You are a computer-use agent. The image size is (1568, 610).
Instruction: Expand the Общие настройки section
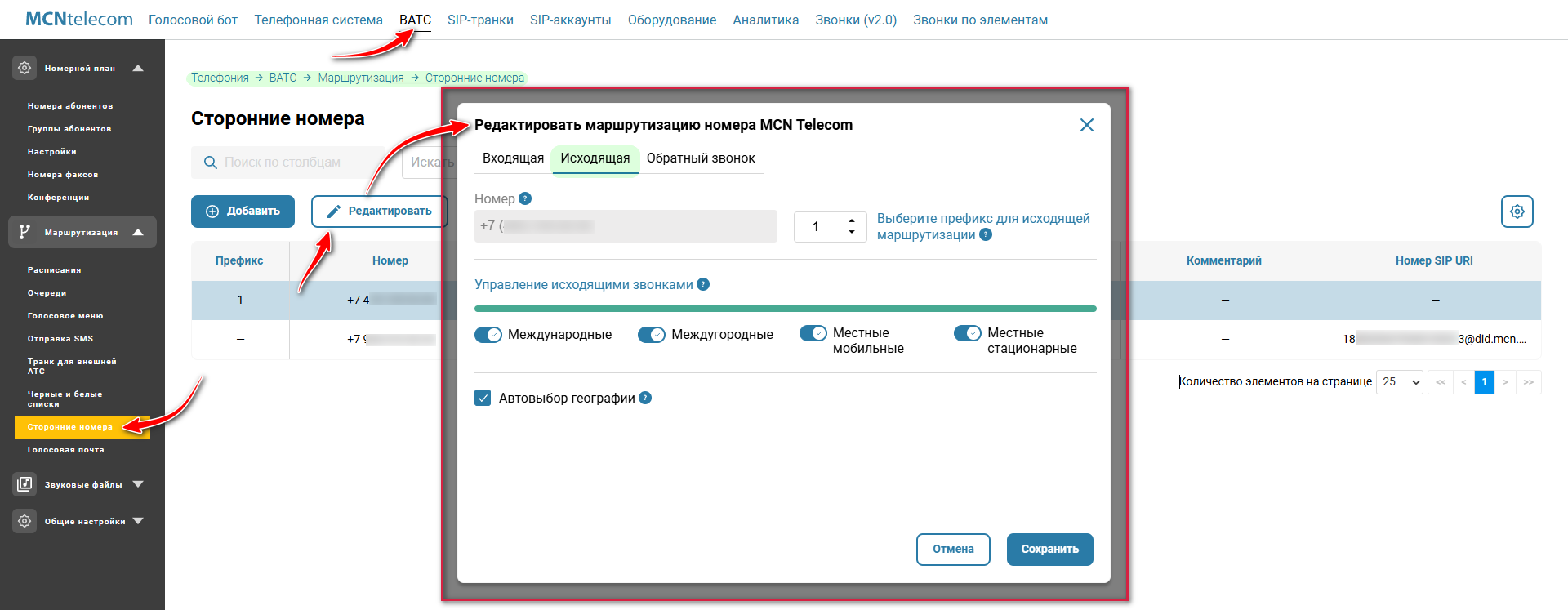[x=138, y=521]
